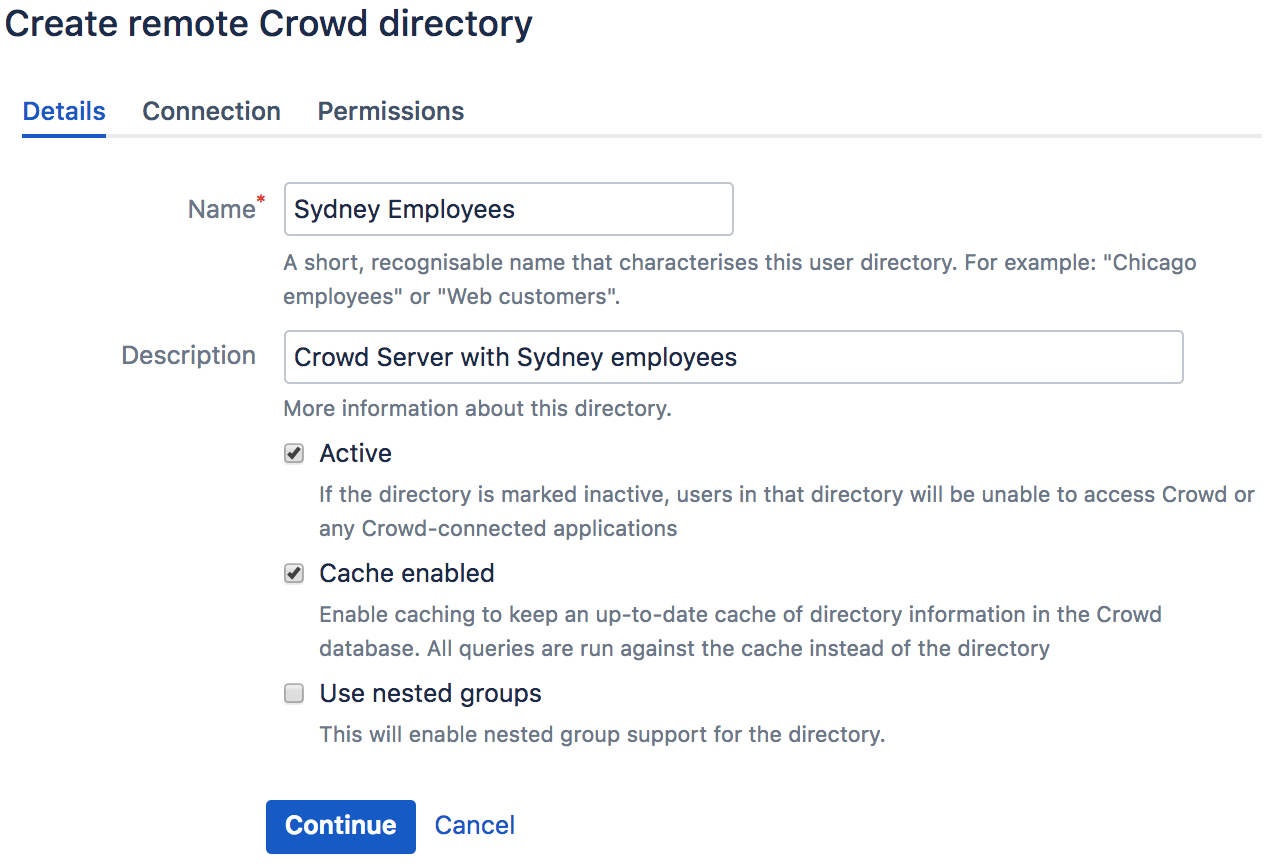Click the "Name" field label
Image resolution: width=1270 pixels, height=866 pixels.
[221, 209]
